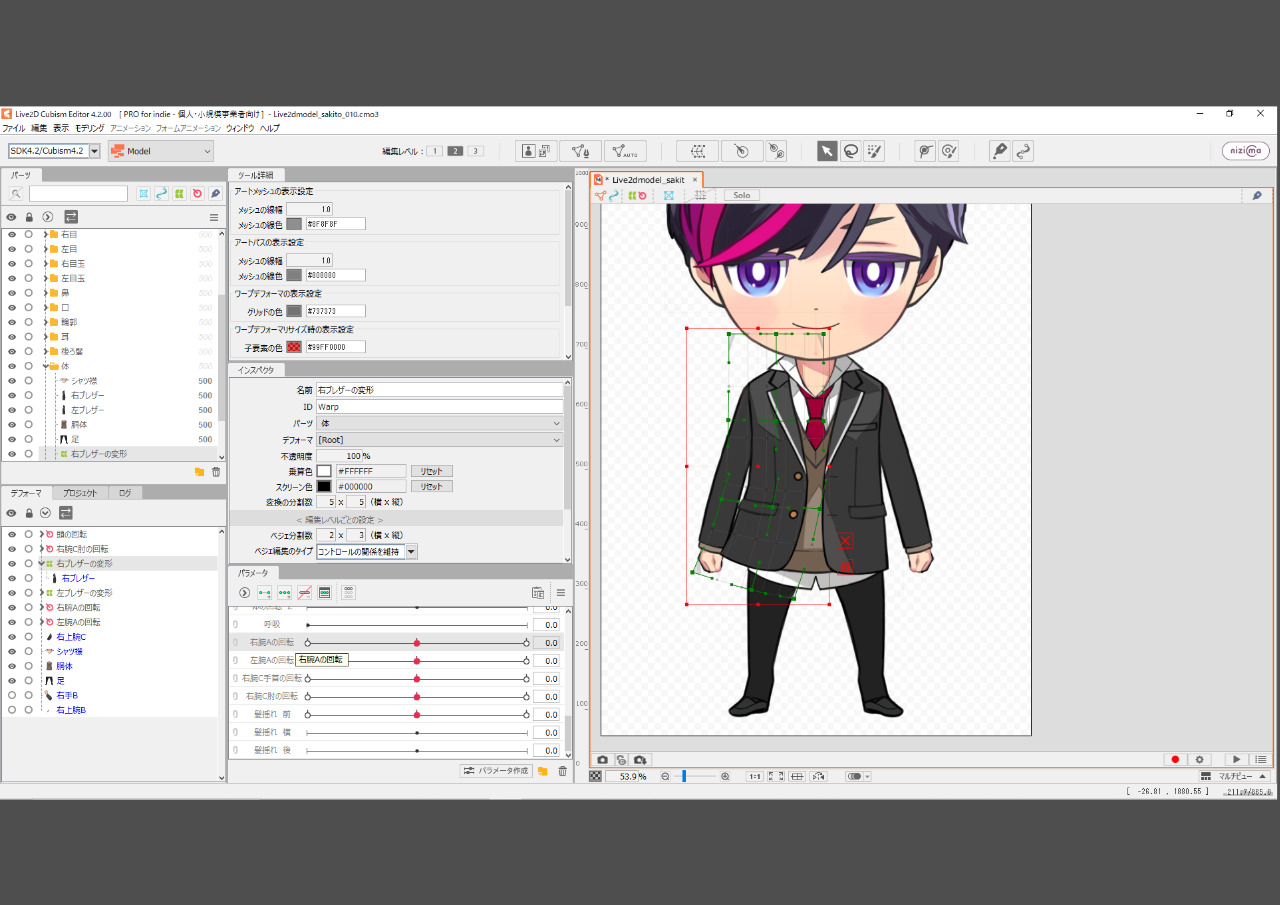The height and width of the screenshot is (905, 1280).
Task: Click the play button below canvas
Action: tap(1236, 760)
